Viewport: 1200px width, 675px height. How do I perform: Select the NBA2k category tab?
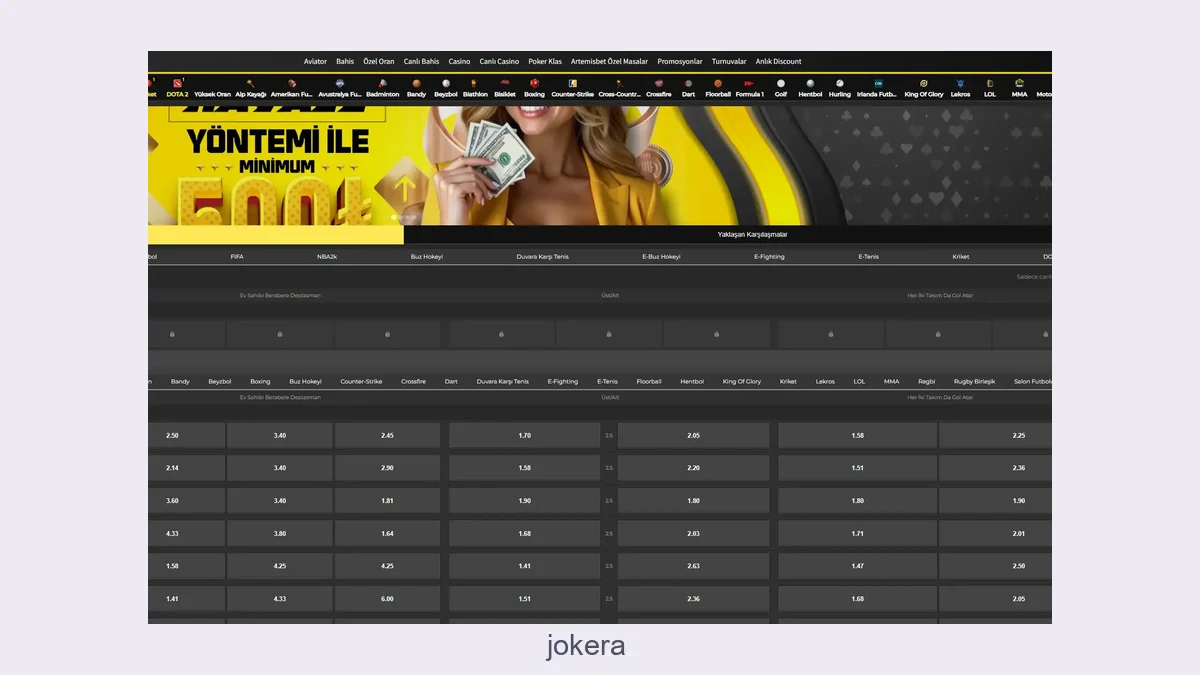click(x=327, y=257)
